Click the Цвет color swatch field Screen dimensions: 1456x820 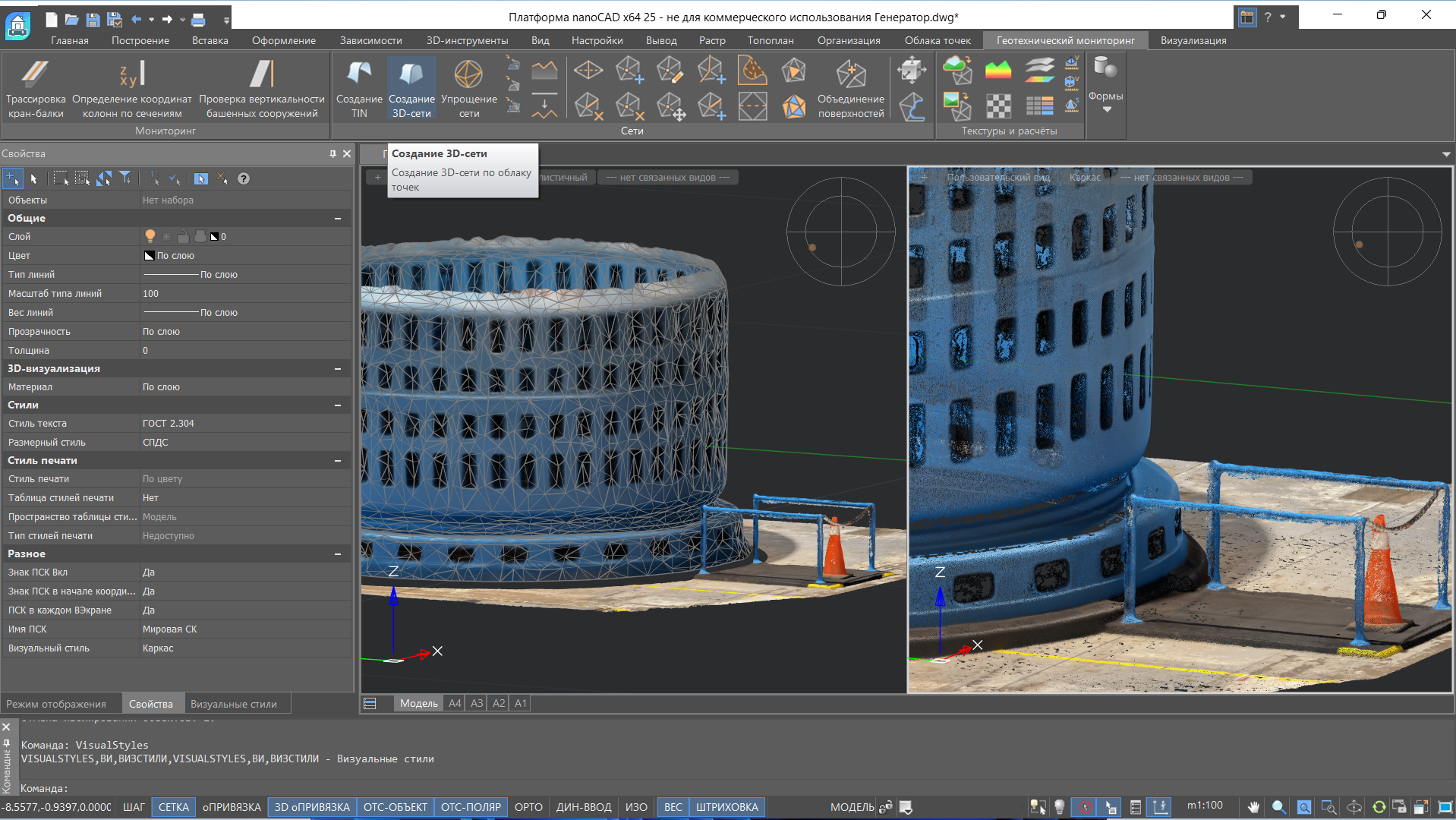[x=150, y=256]
